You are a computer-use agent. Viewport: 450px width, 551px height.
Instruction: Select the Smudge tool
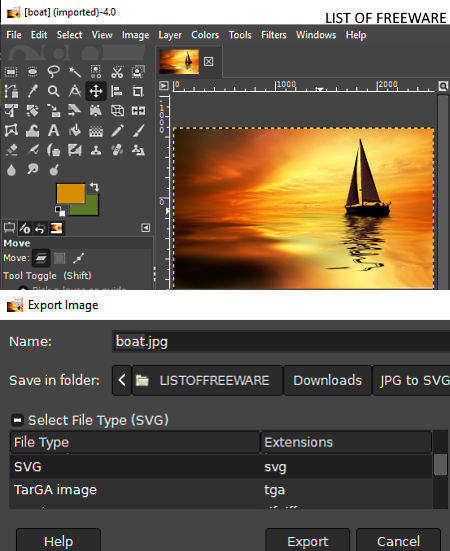tap(32, 170)
